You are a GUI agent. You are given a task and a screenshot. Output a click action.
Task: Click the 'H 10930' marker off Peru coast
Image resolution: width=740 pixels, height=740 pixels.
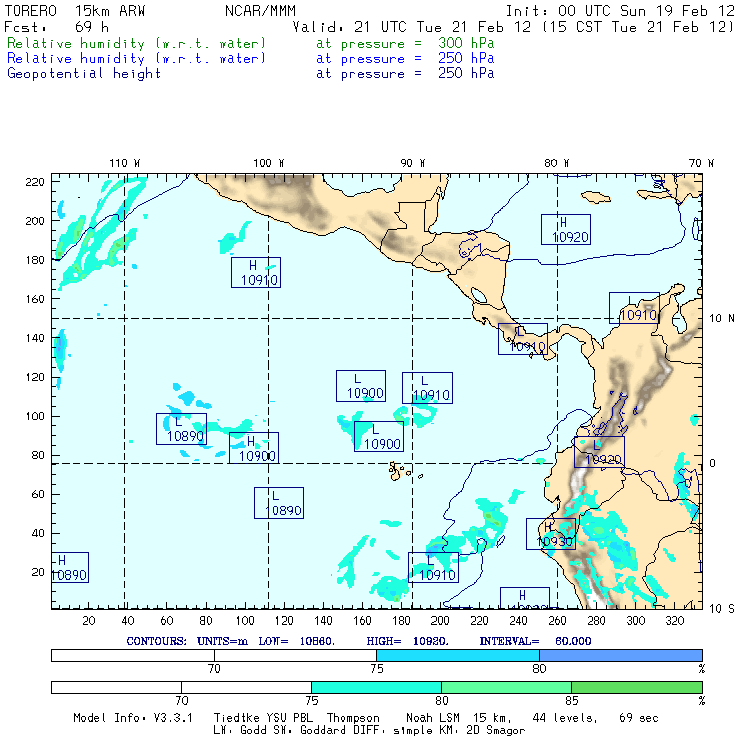(551, 534)
